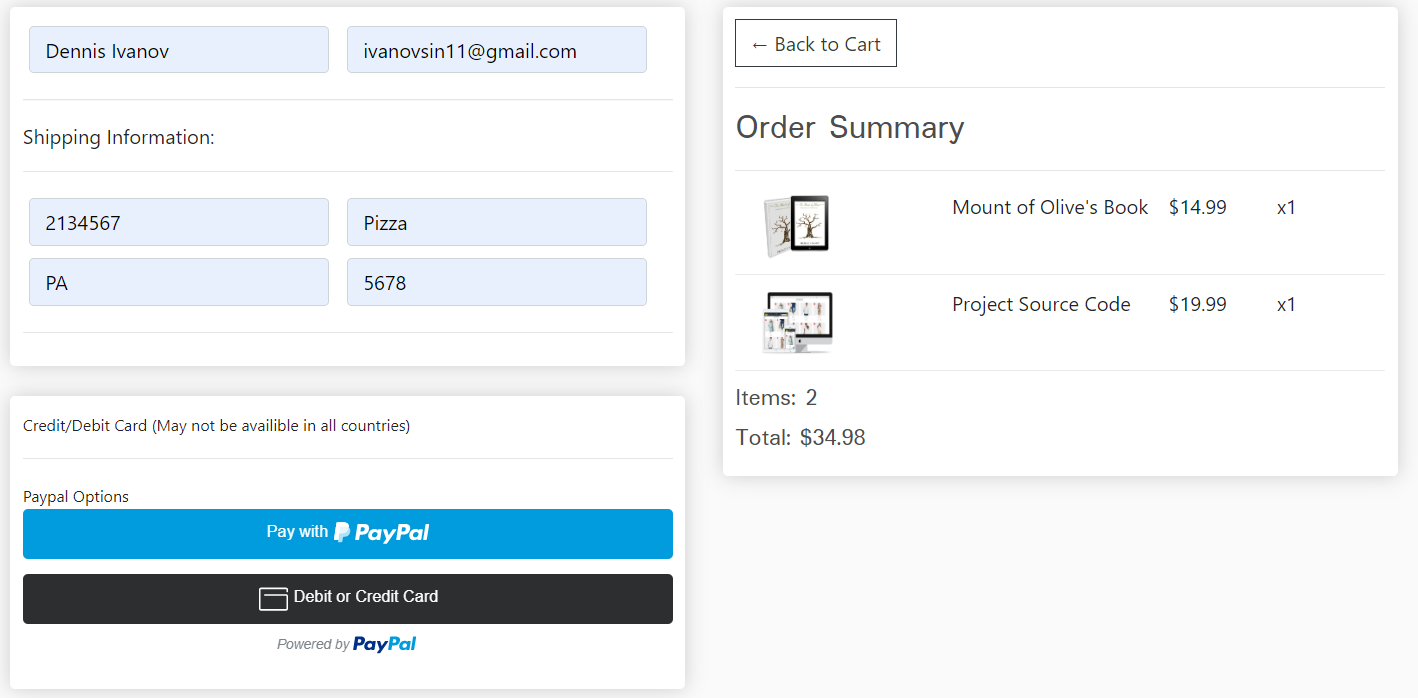
Task: Open the Project Source Code thumbnail
Action: [797, 322]
